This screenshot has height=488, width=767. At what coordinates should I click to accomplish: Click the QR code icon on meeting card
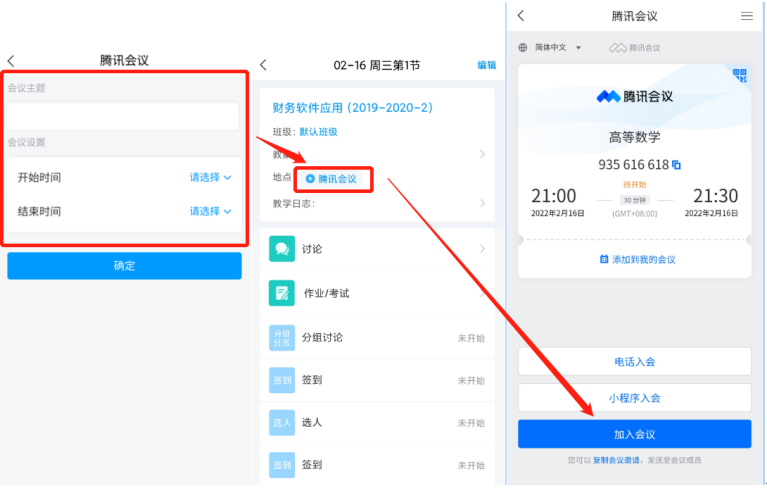pos(740,75)
